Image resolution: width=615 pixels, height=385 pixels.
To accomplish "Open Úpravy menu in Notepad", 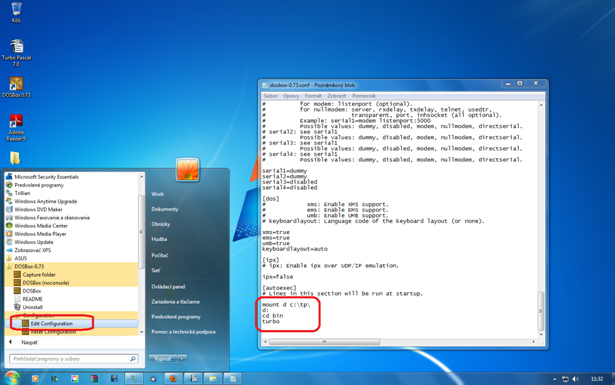I will coord(291,96).
